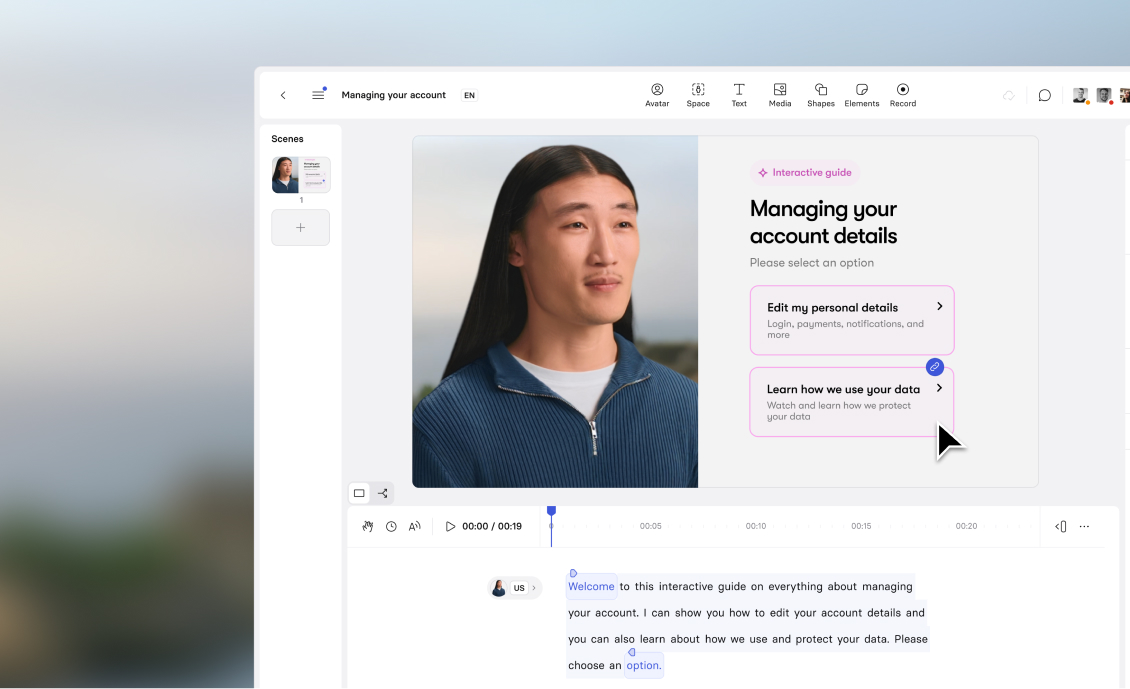Open the Shapes tool
Screen dimensions: 1130x689
point(821,95)
